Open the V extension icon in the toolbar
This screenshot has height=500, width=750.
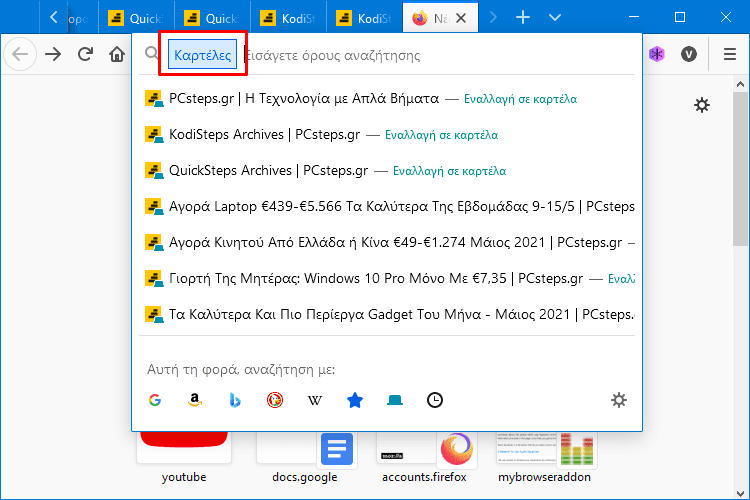689,54
